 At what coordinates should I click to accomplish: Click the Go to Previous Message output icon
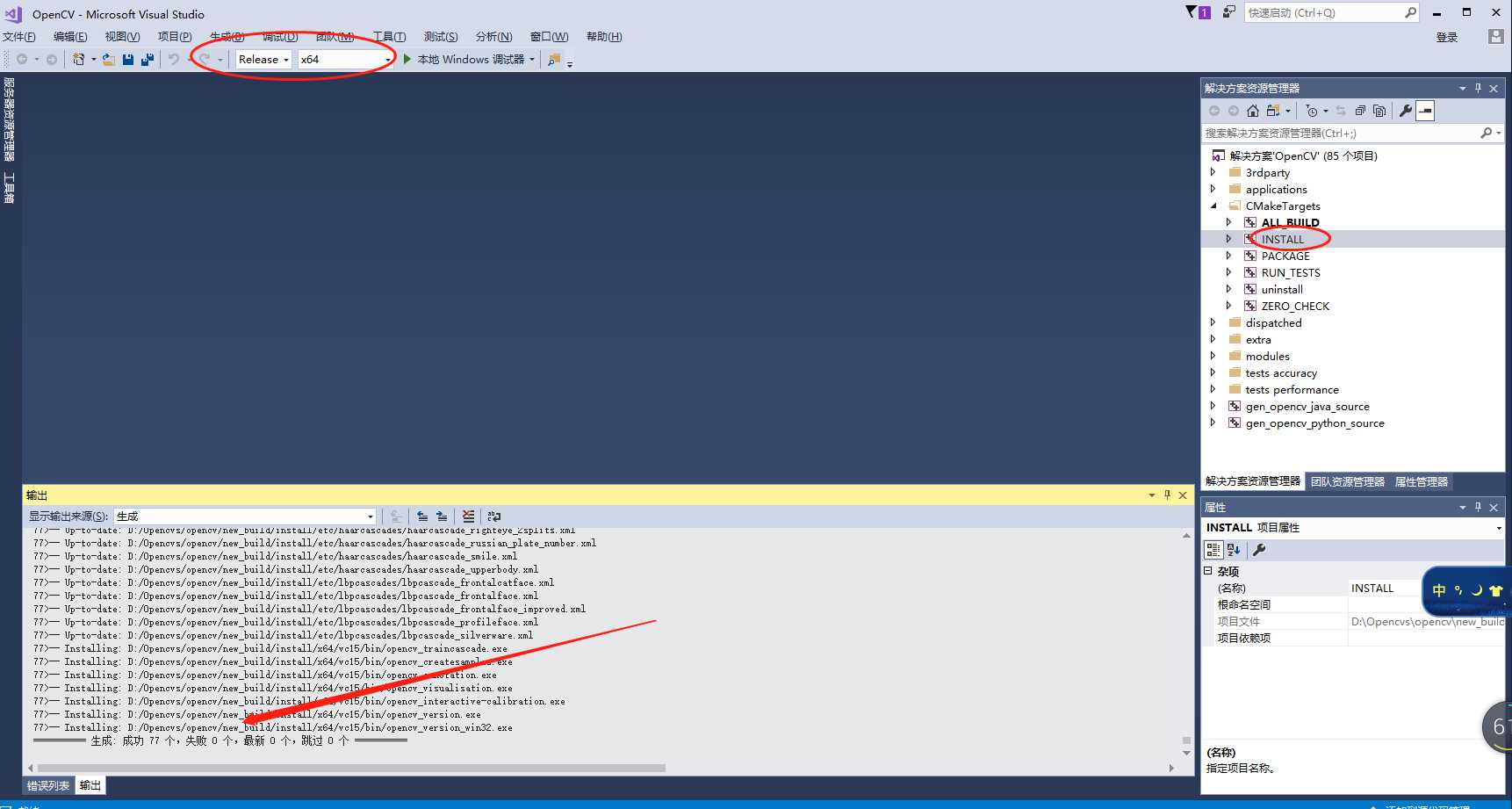point(422,516)
